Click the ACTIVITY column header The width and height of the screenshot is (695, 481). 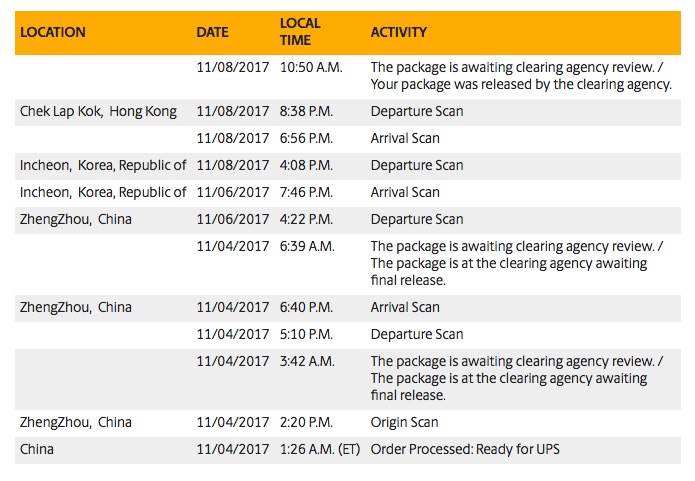(398, 32)
